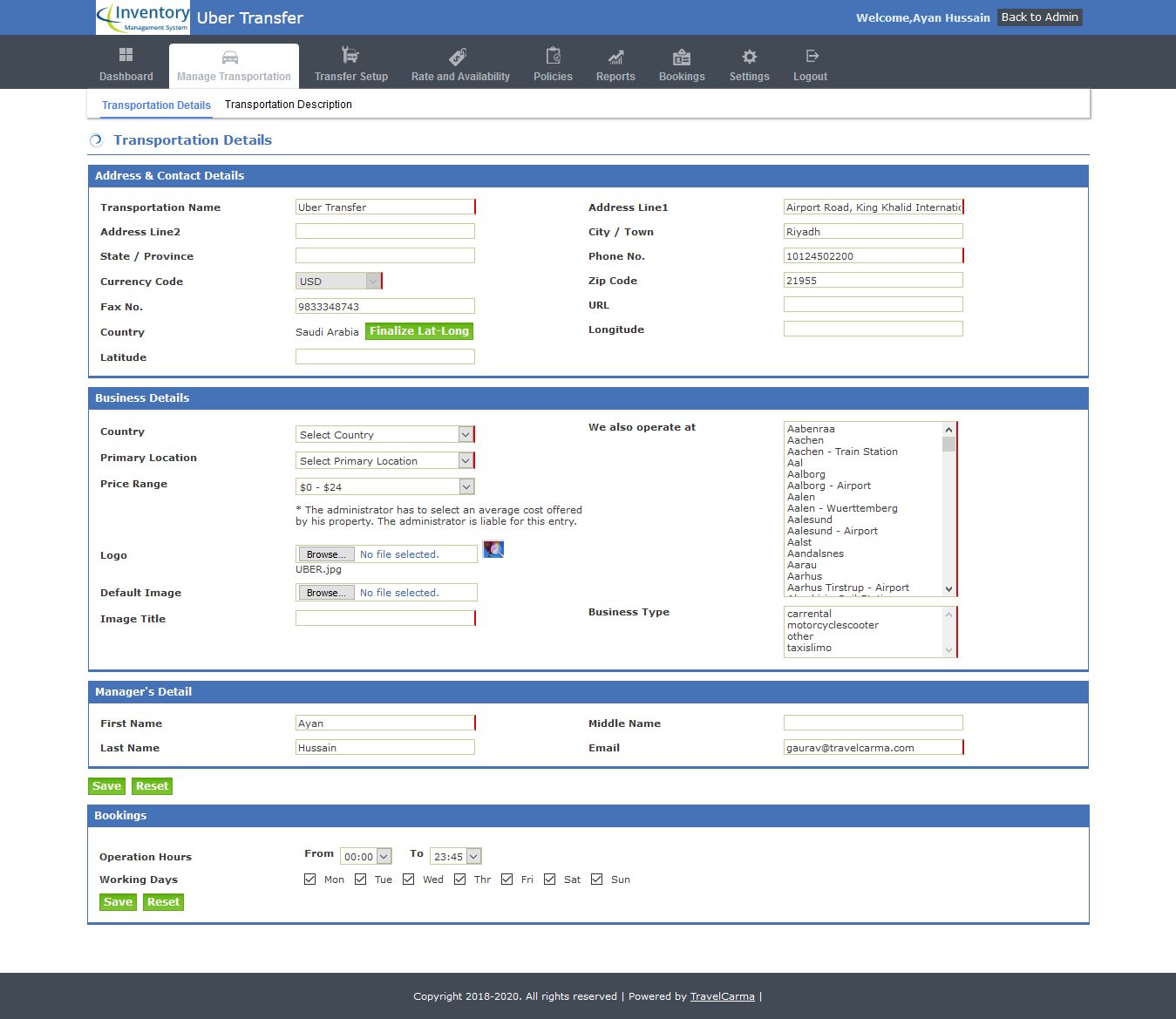Uncheck the Sun working day checkbox
Viewport: 1176px width, 1019px height.
pyautogui.click(x=596, y=879)
